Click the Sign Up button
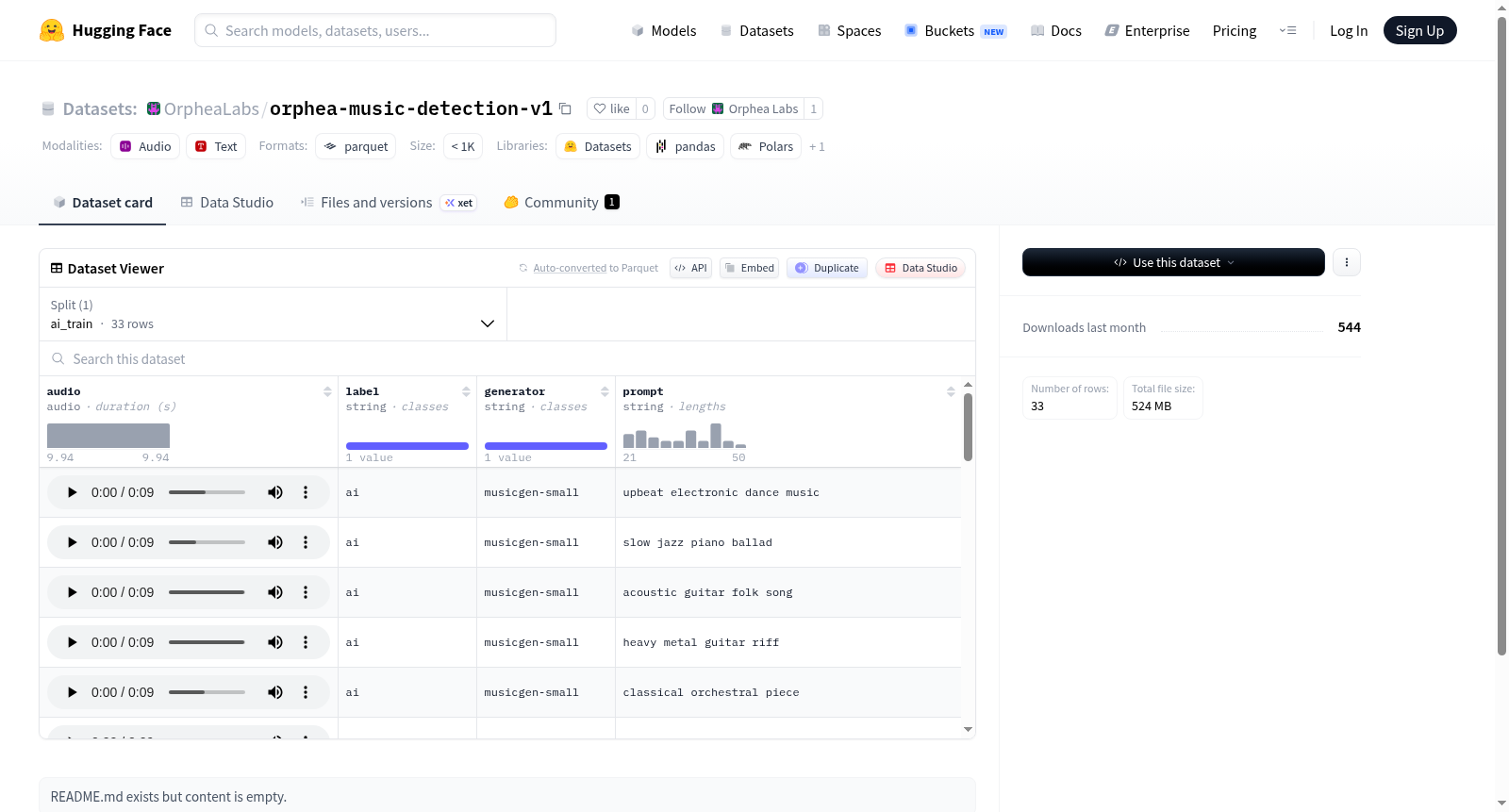Screen dimensions: 1509x812 pos(1419,30)
